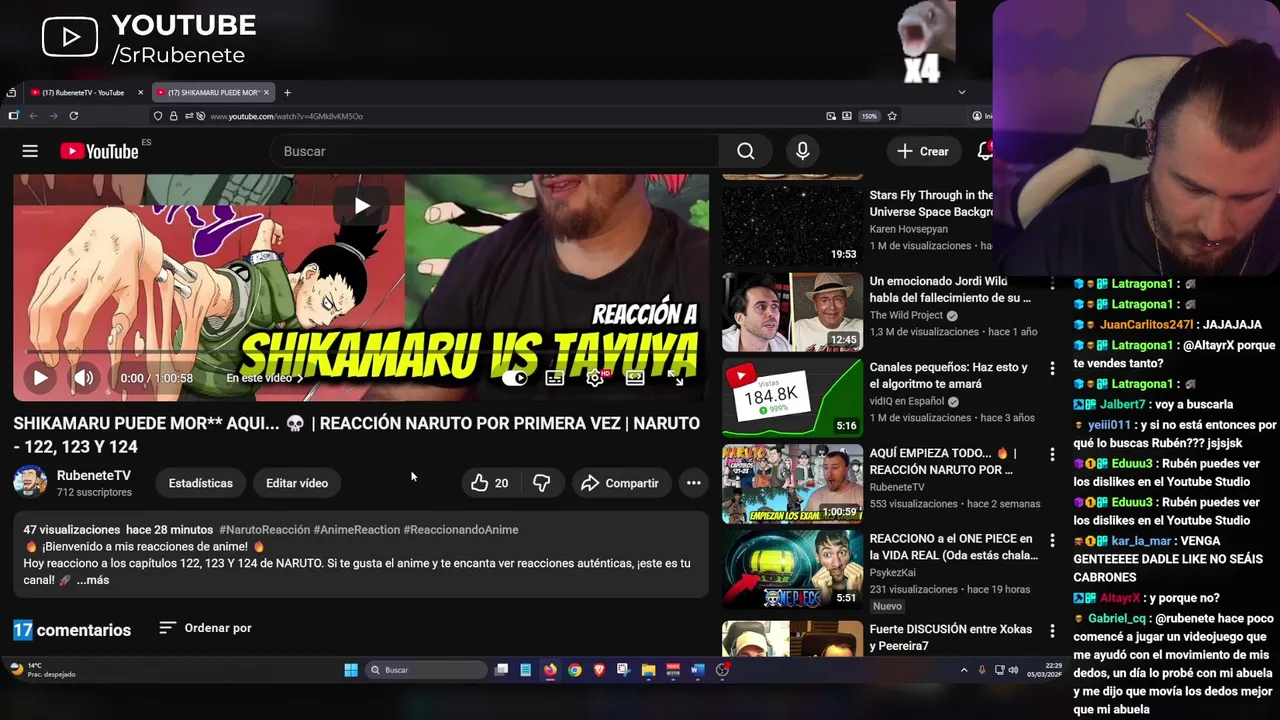1280x720 pixels.
Task: Open Word from the taskbar
Action: click(697, 670)
